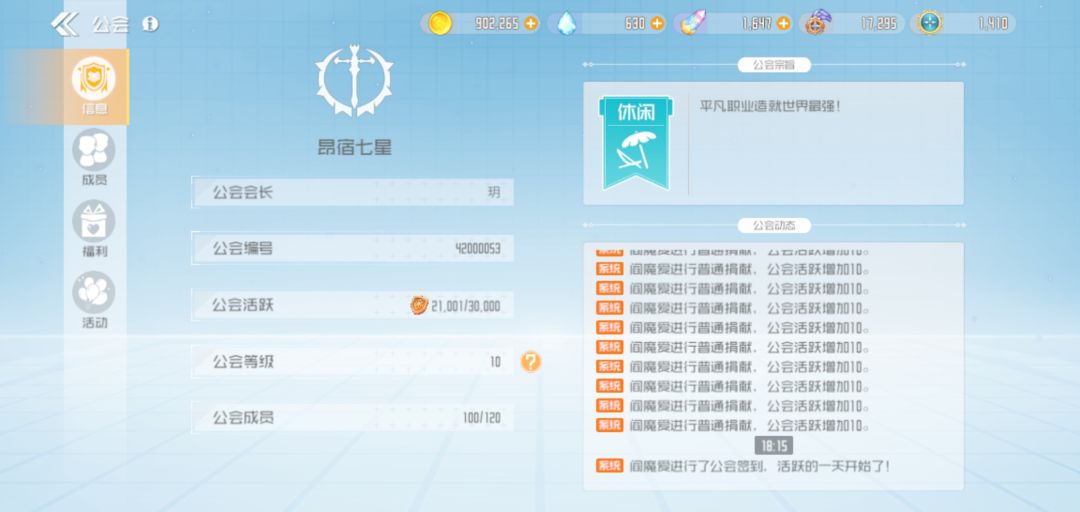Add more gold coins with plus button
This screenshot has height=512, width=1080.
530,23
